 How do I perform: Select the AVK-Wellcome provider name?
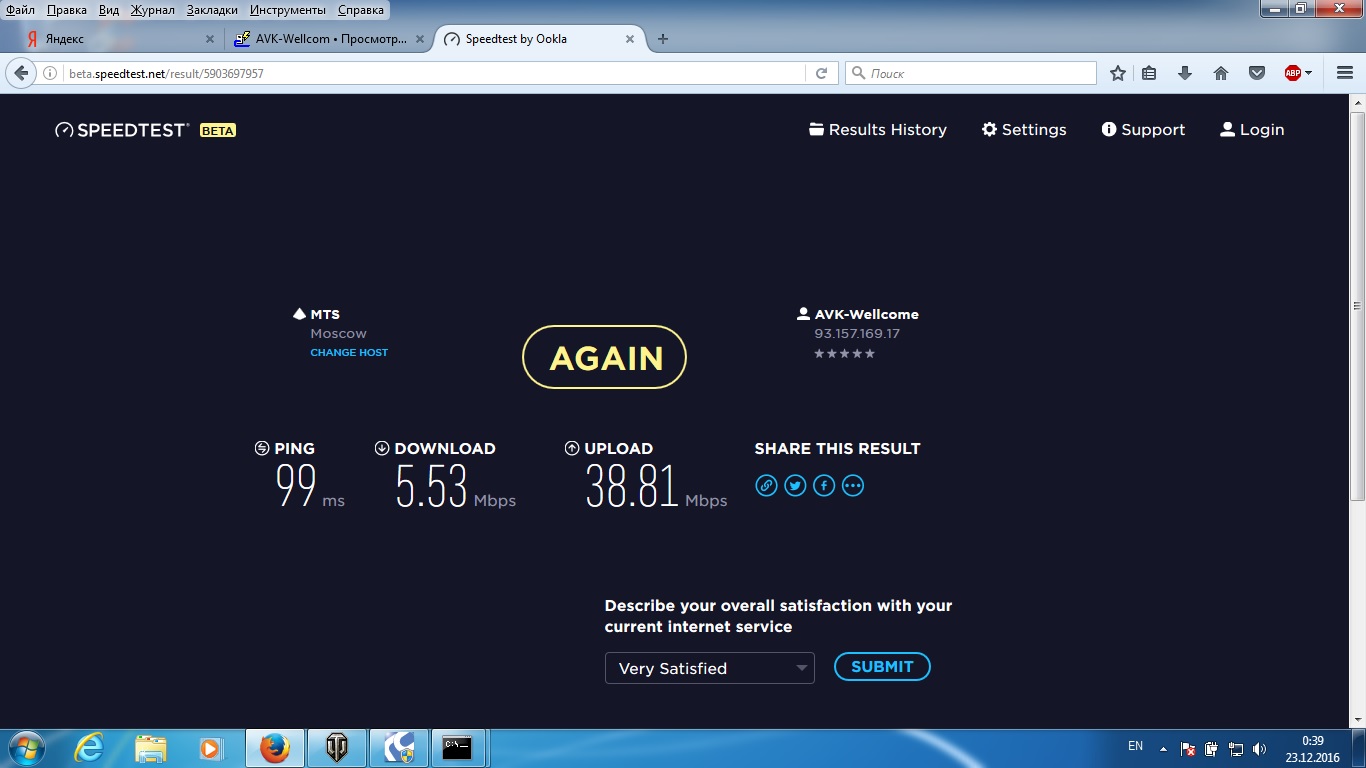[866, 314]
